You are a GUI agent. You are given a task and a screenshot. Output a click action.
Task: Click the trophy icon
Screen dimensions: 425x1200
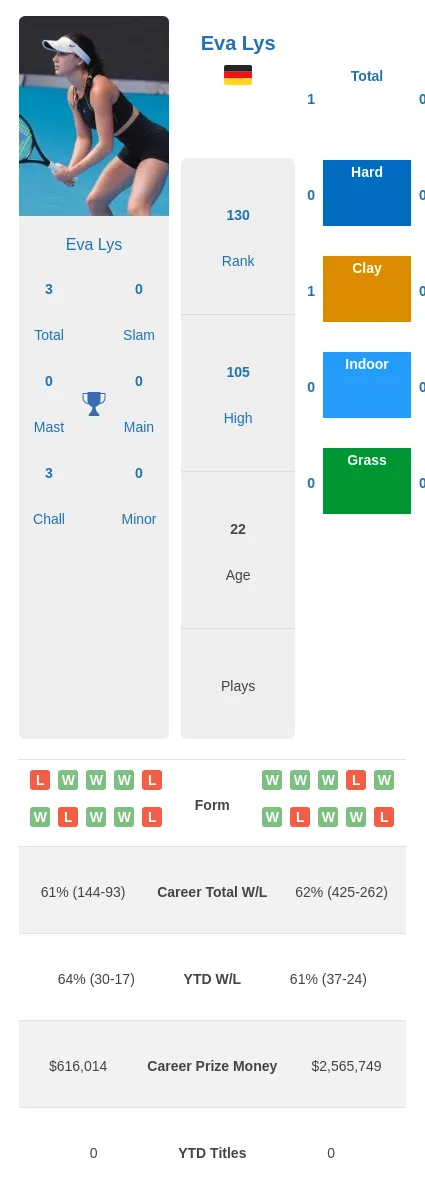(94, 404)
